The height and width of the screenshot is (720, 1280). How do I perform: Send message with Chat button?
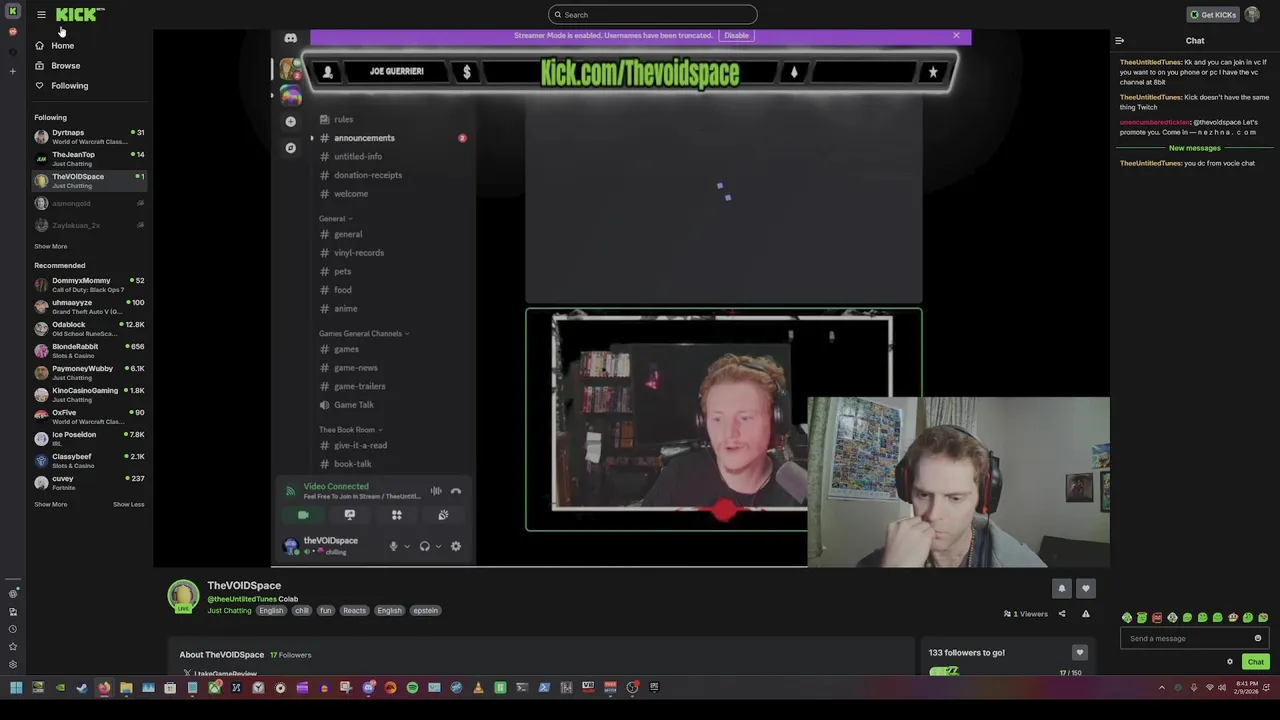pyautogui.click(x=1256, y=662)
